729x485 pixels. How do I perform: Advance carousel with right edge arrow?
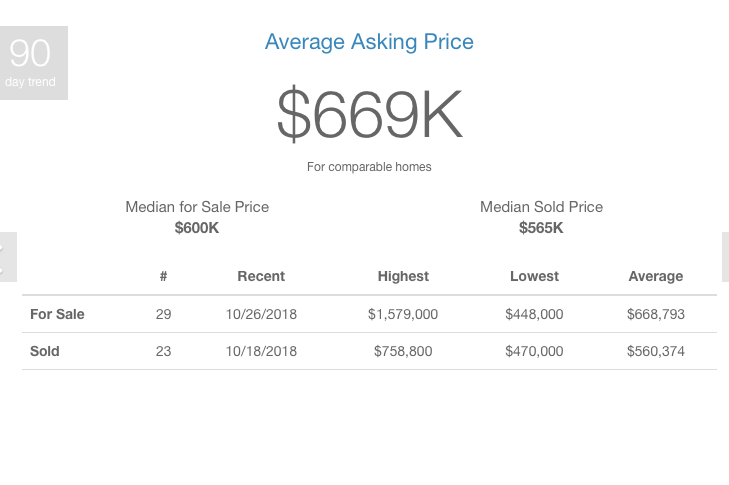pos(725,257)
